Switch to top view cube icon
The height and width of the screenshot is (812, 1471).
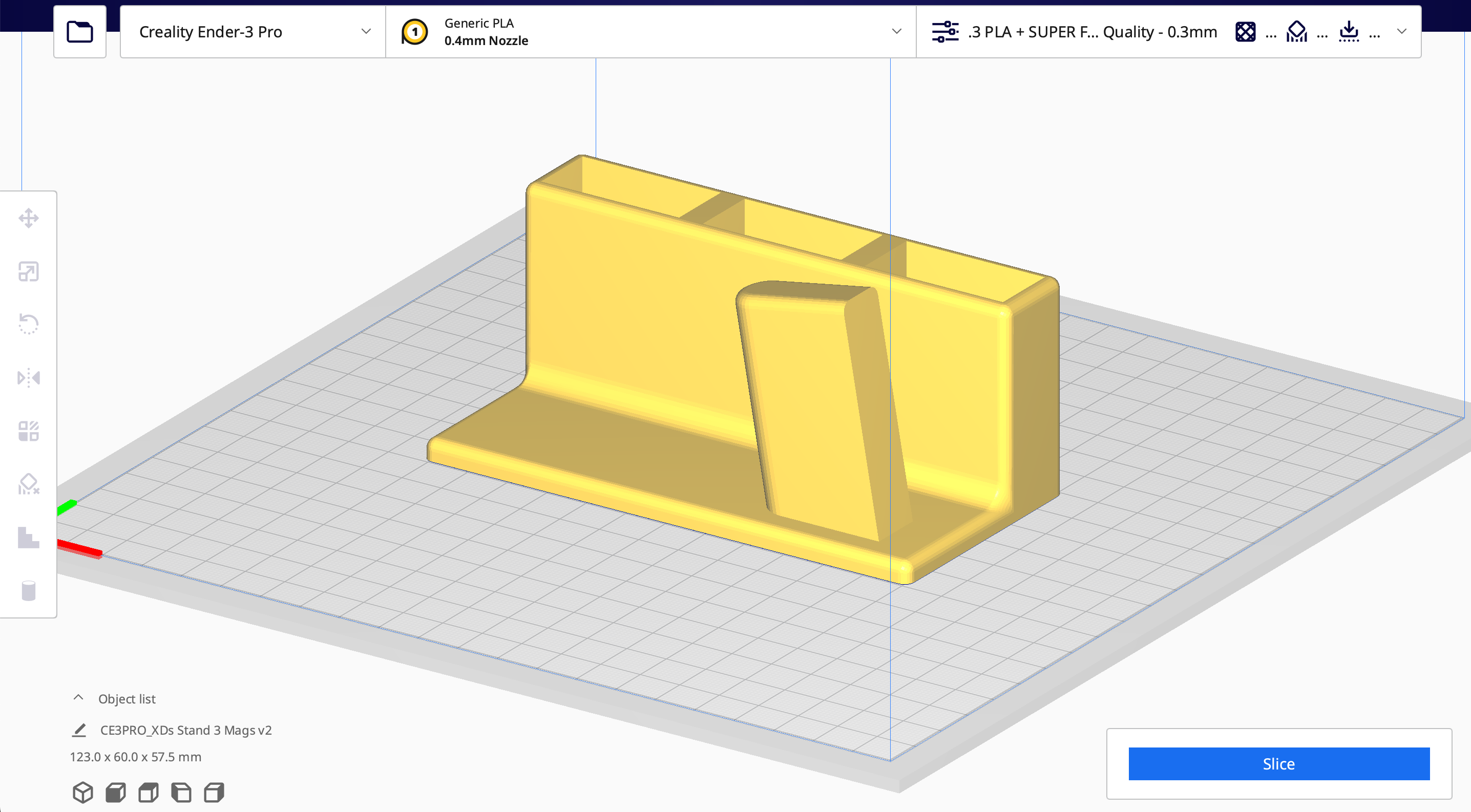click(x=149, y=792)
